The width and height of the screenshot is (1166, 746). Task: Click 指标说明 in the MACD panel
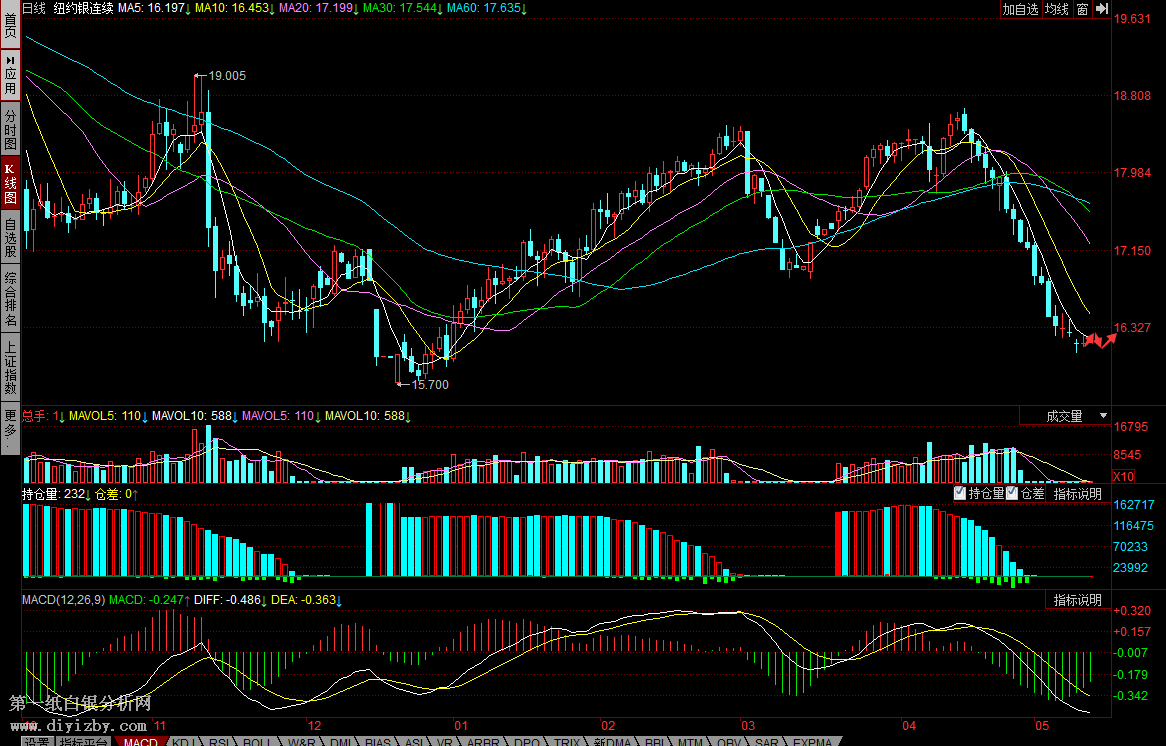[x=1077, y=600]
